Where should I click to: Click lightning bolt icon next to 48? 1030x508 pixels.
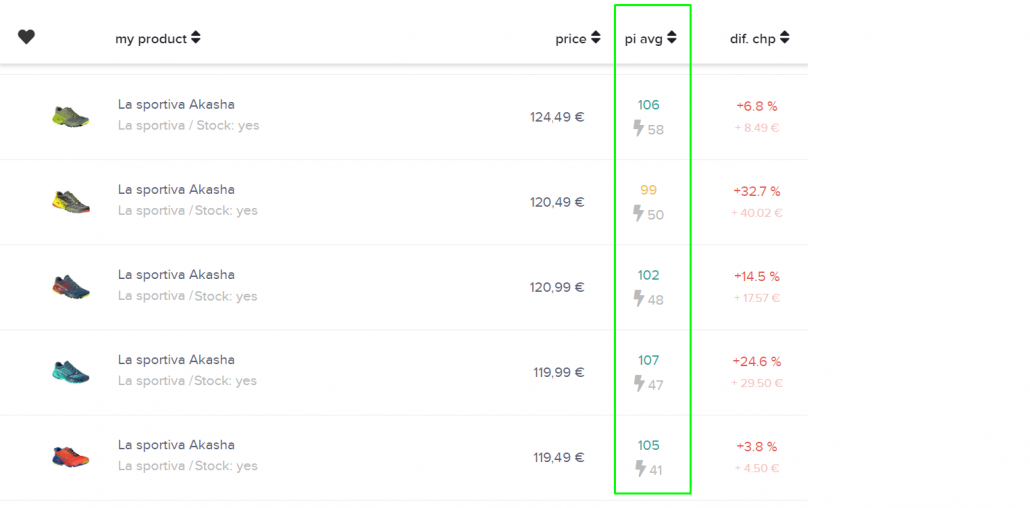coord(638,298)
